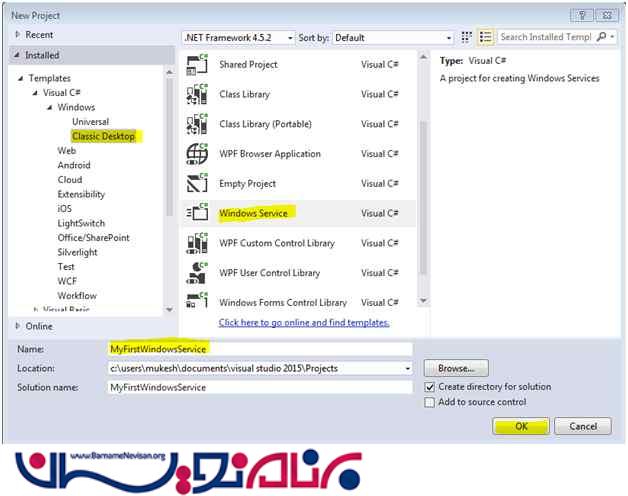Click the go online and find templates link

click(304, 322)
